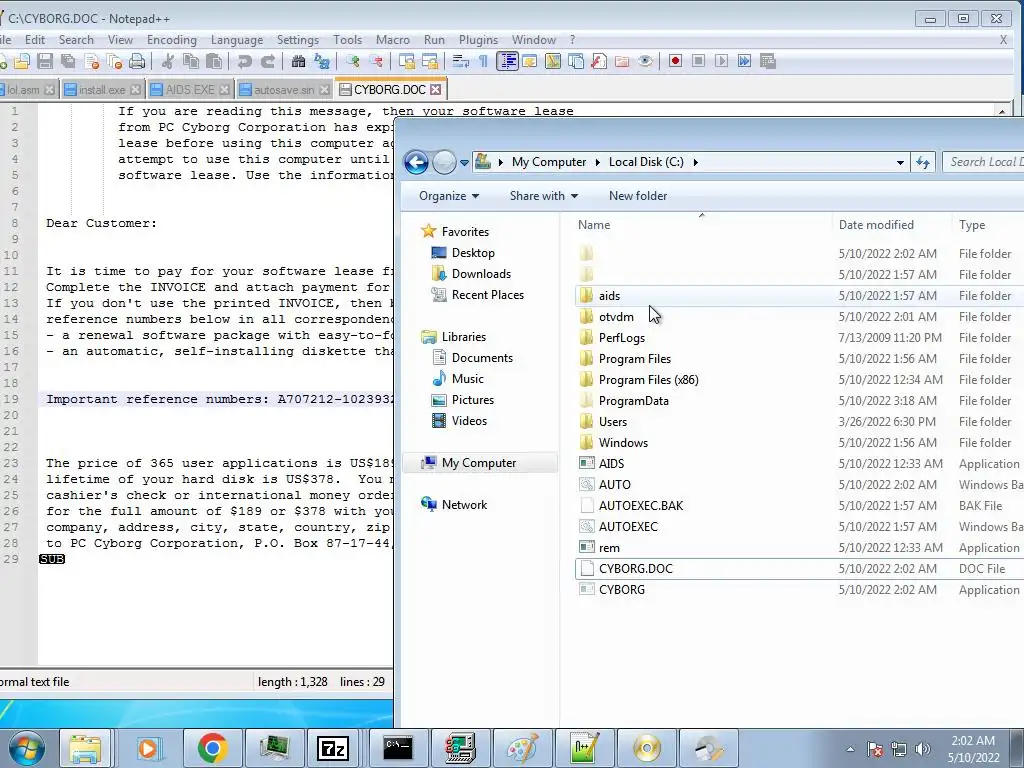Screen dimensions: 1024x768
Task: Start macro recording with the red record icon
Action: 675,61
